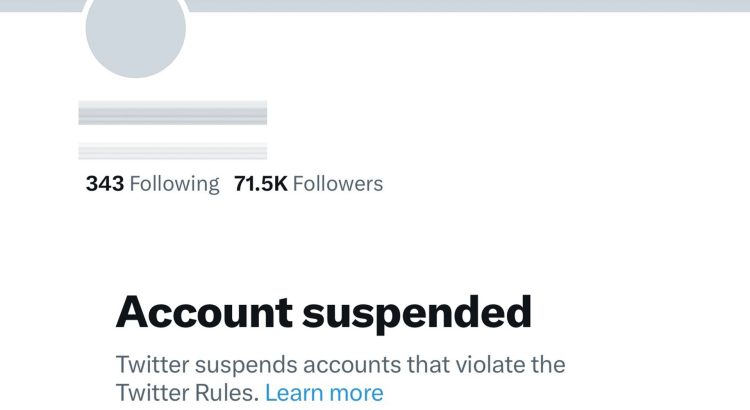Image resolution: width=750 pixels, height=410 pixels.
Task: Click the word accounts in description
Action: [x=352, y=365]
